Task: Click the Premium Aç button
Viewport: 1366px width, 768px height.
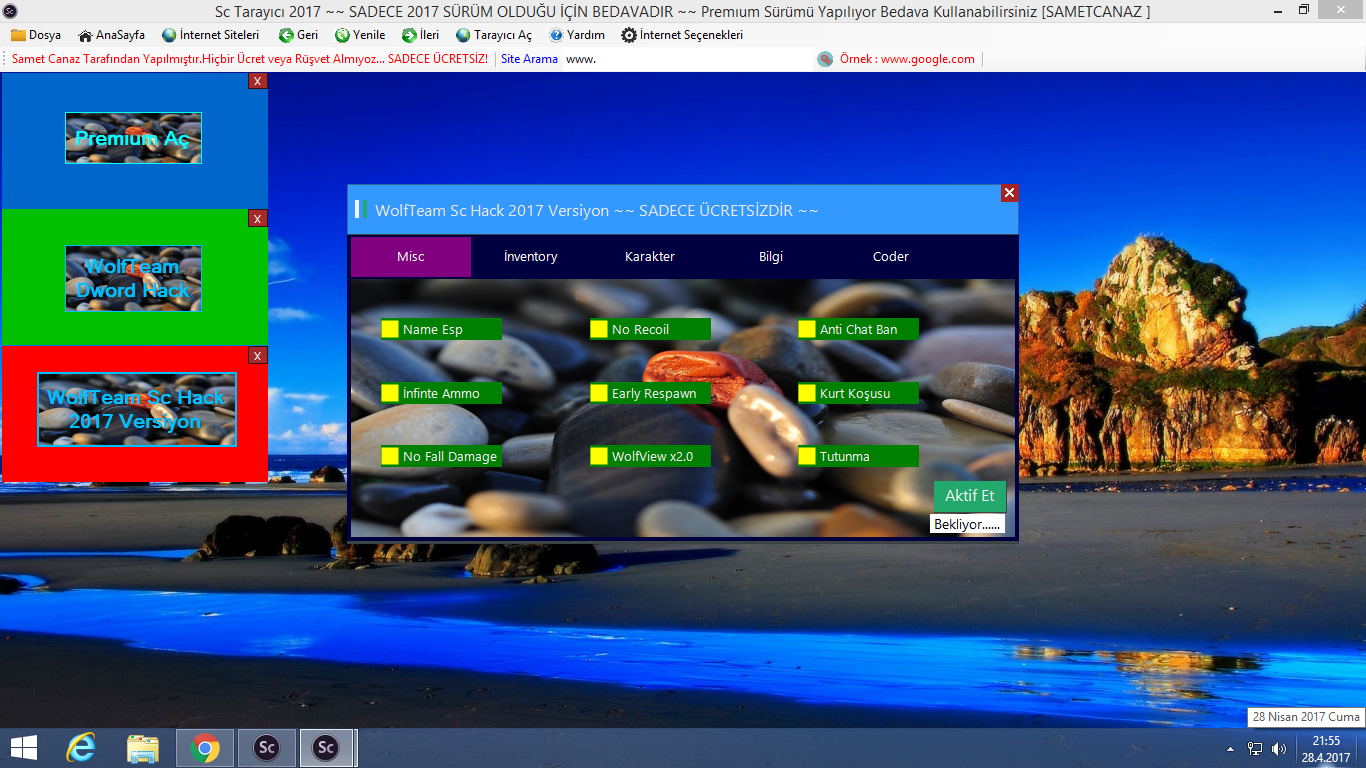Action: pos(133,138)
